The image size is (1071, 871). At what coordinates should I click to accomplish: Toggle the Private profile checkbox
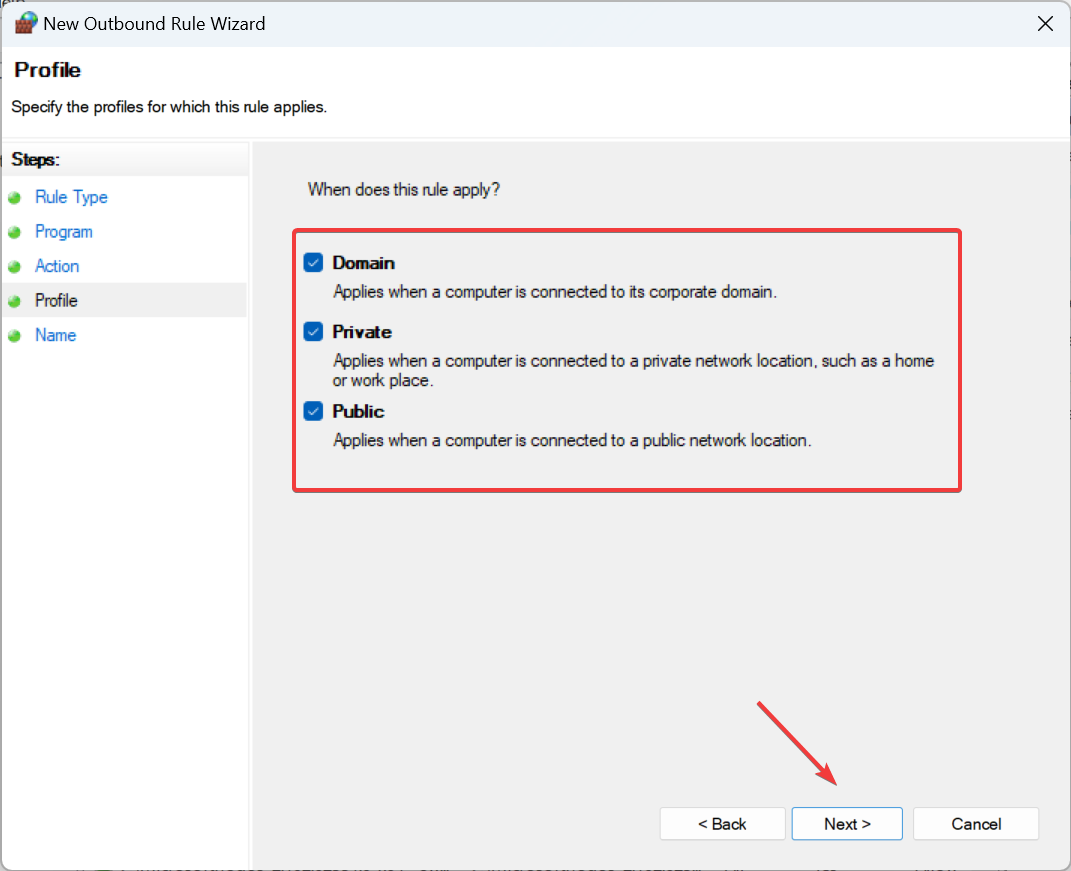[314, 332]
